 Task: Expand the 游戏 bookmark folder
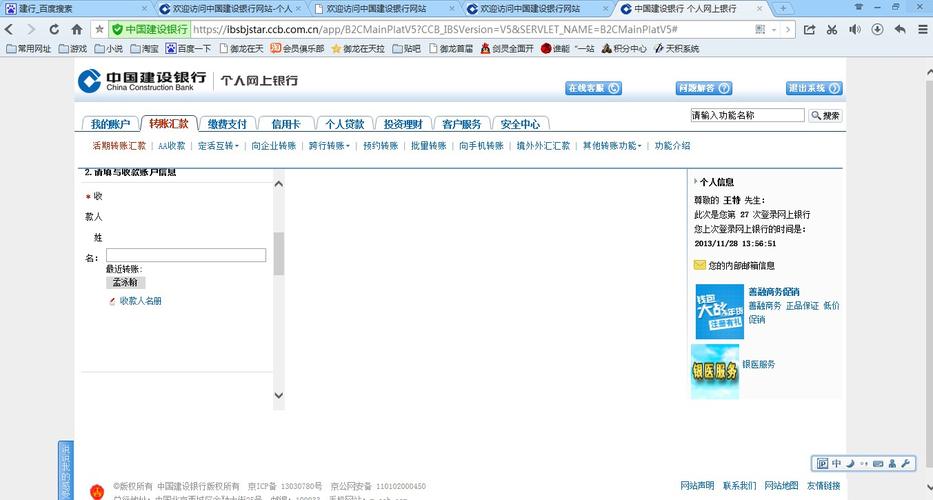point(73,48)
